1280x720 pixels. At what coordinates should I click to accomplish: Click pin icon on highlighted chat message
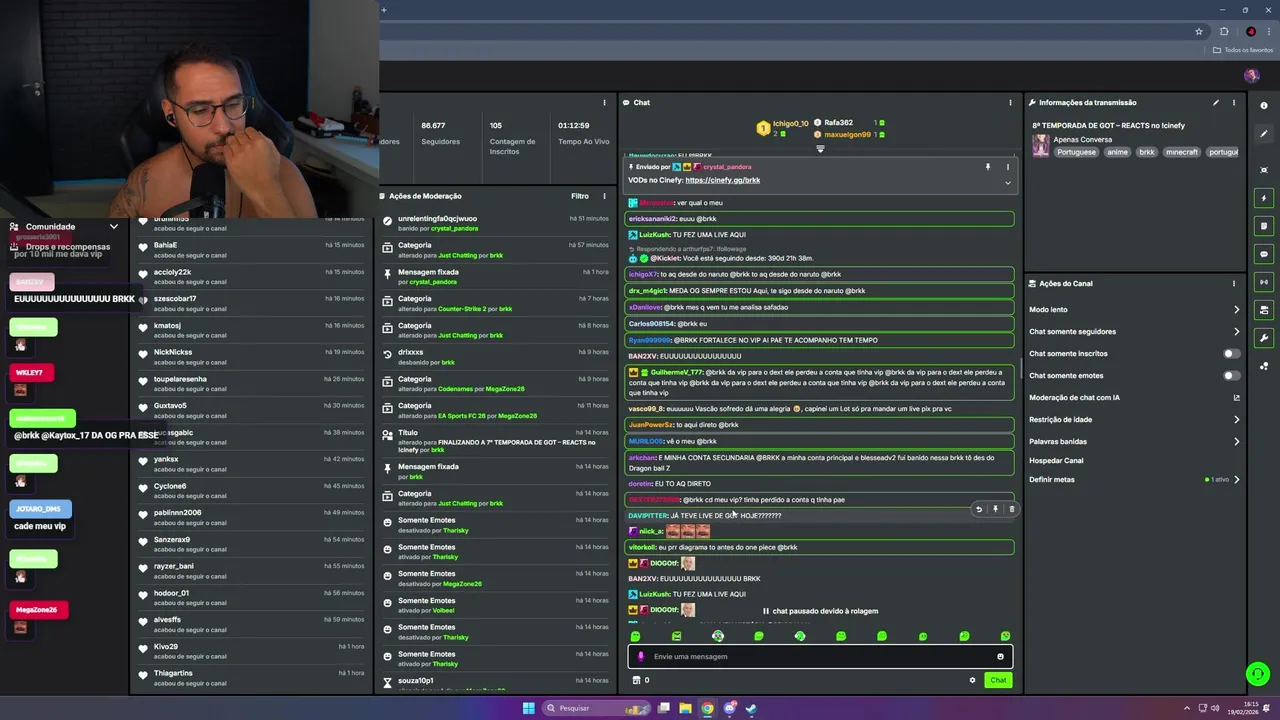[995, 509]
